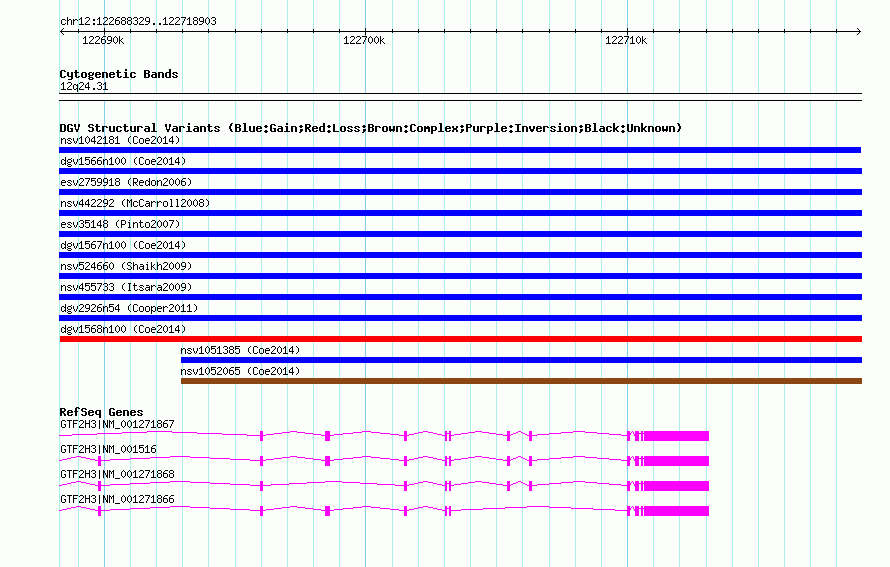Click the Cytogenetic Bands track title
The height and width of the screenshot is (567, 890).
click(x=119, y=74)
